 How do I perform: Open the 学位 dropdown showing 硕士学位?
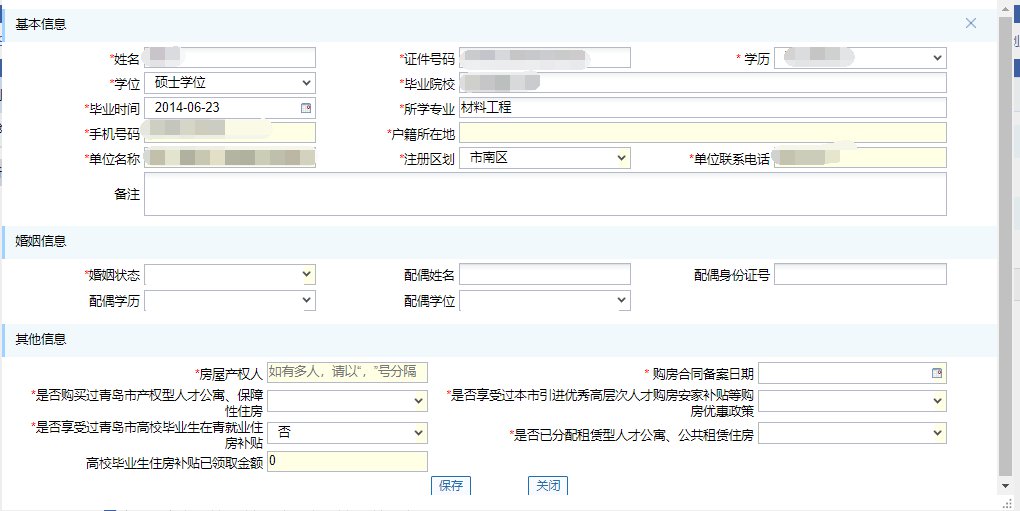[x=306, y=83]
